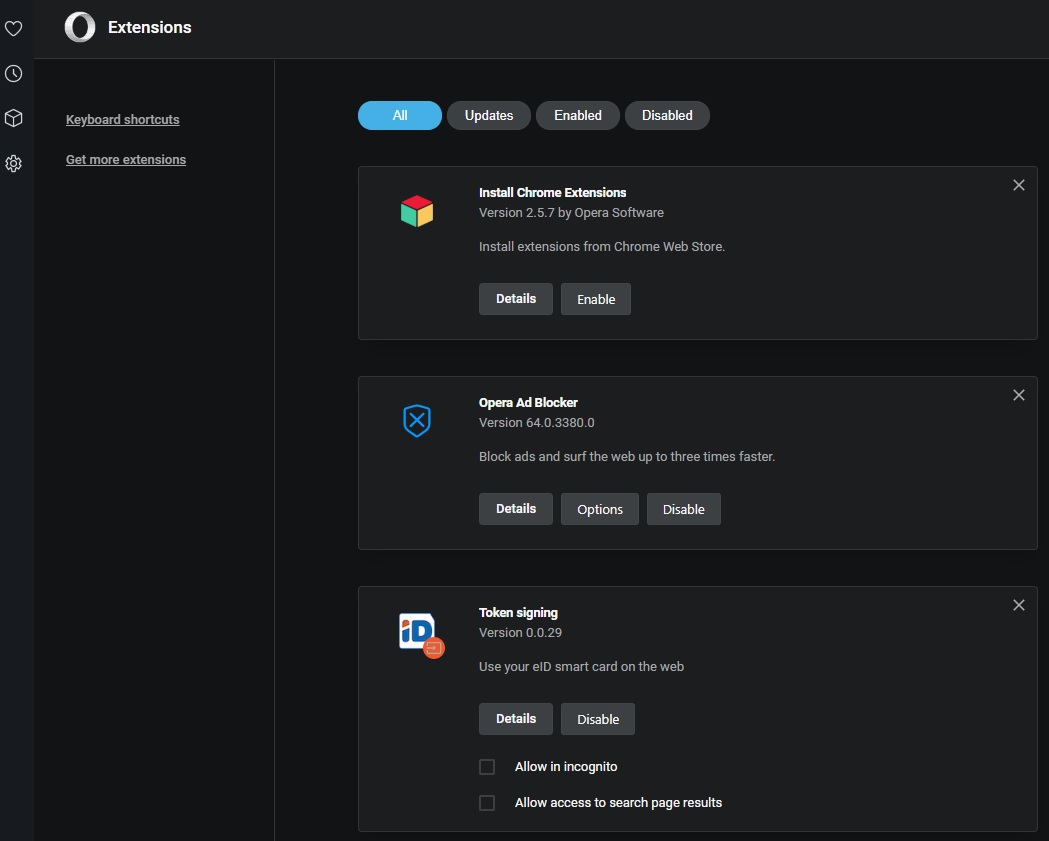Click the Install Chrome Extensions title text
The height and width of the screenshot is (841, 1049).
pos(553,193)
